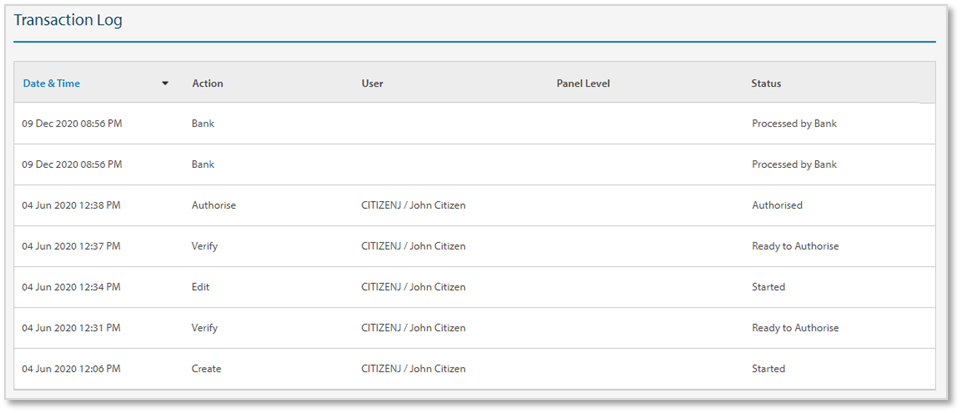The height and width of the screenshot is (413, 961).
Task: Click the 04 Jun 2020 12:31 PM entry
Action: click(x=71, y=328)
